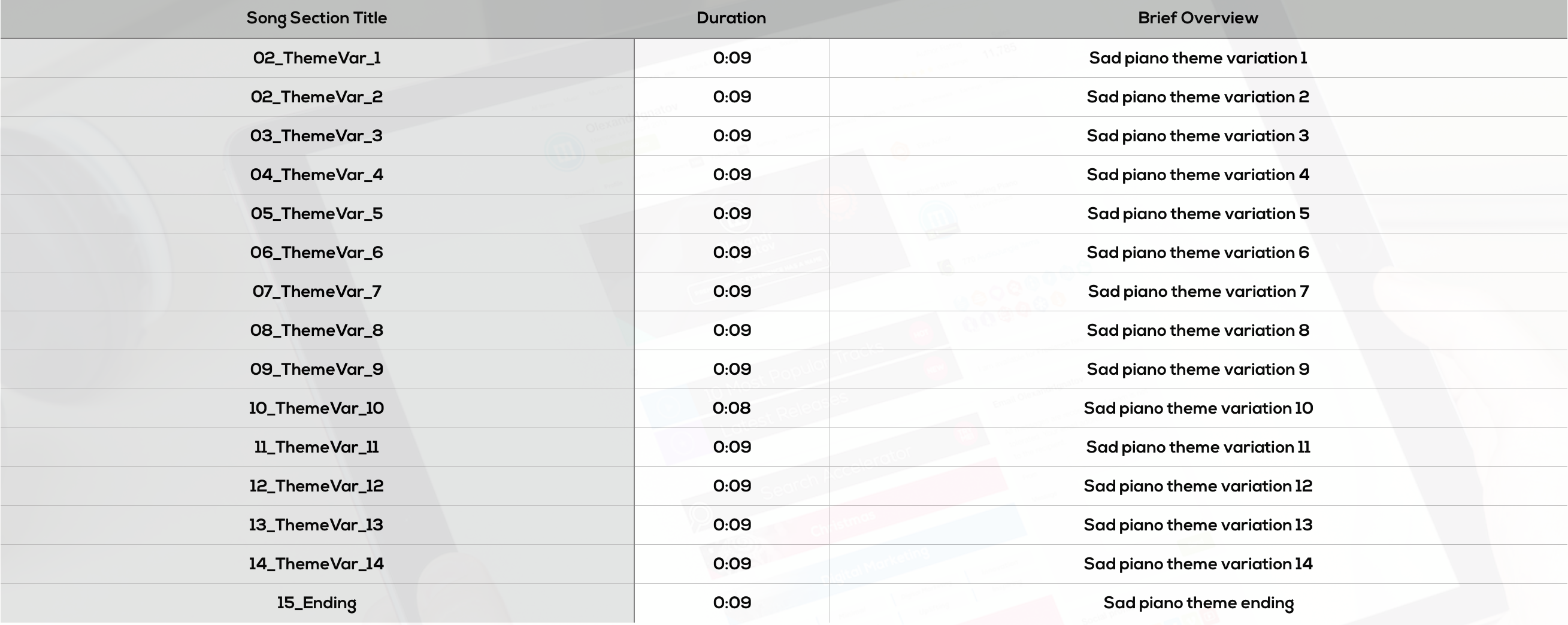Viewport: 1568px width, 625px height.
Task: Select 'Sad piano theme variation 8' overview
Action: pos(1198,330)
